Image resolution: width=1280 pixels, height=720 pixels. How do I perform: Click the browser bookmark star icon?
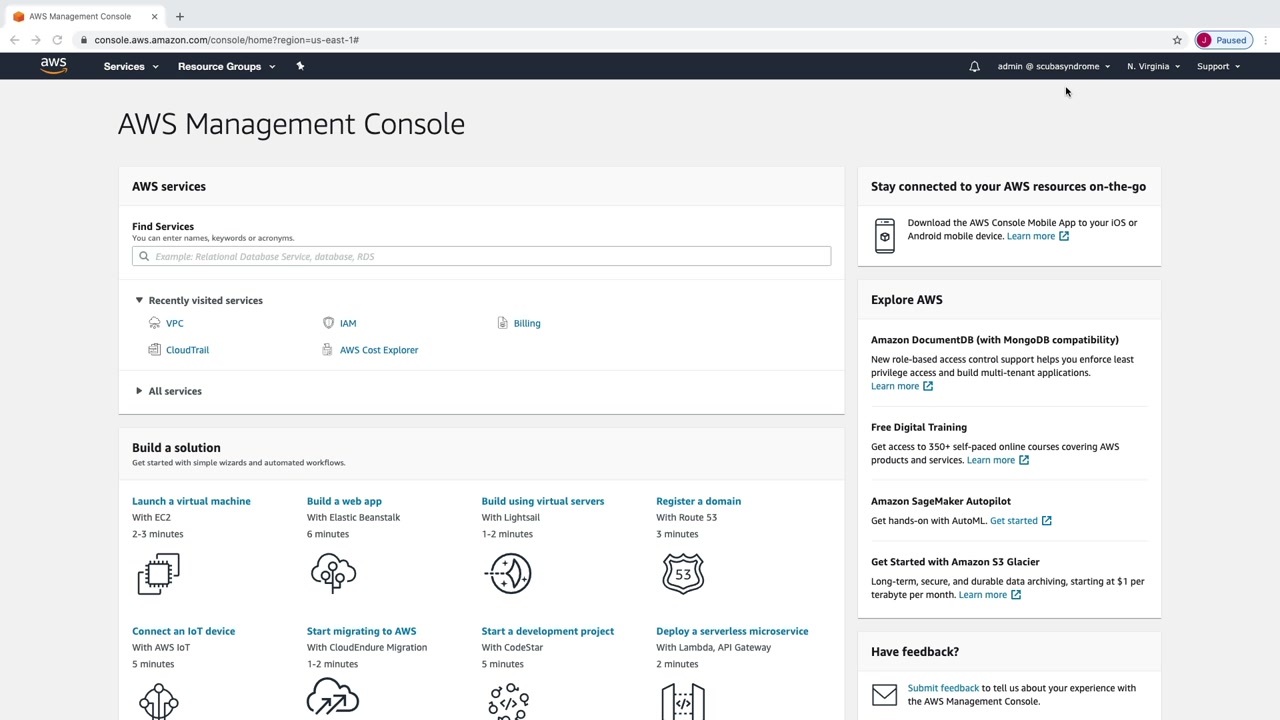coord(1177,40)
